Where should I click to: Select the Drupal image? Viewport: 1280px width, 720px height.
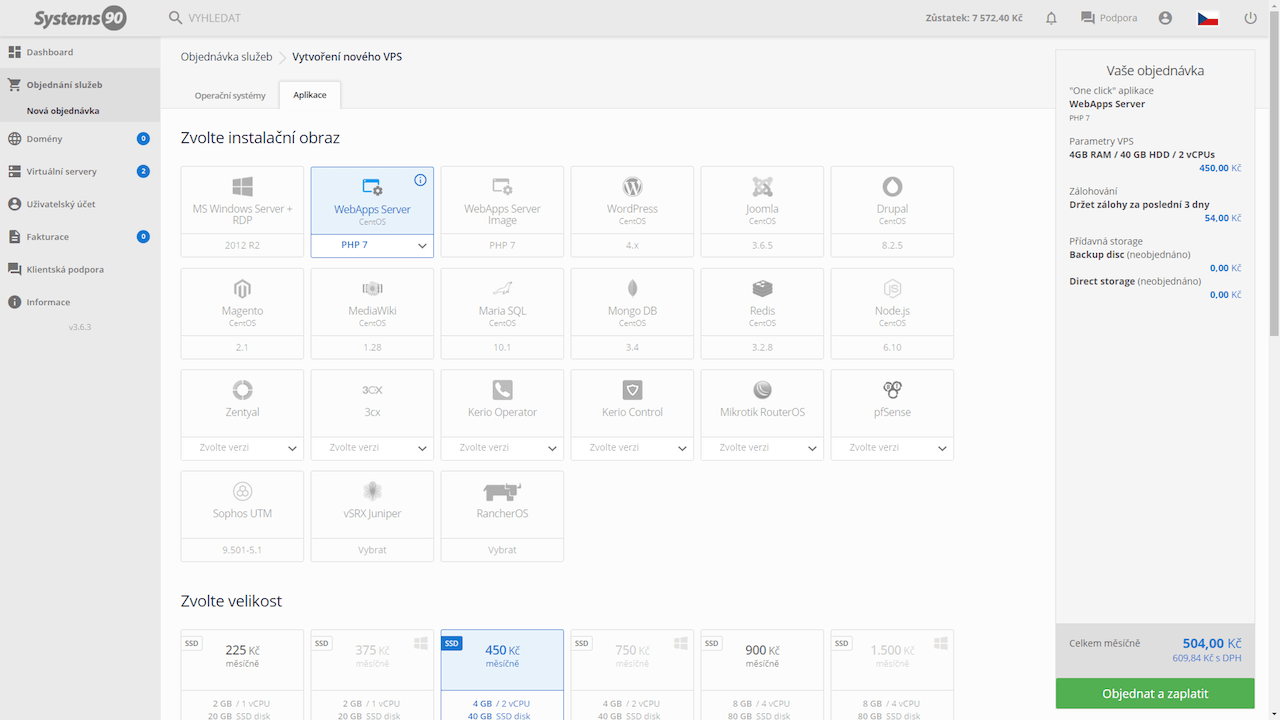(892, 212)
